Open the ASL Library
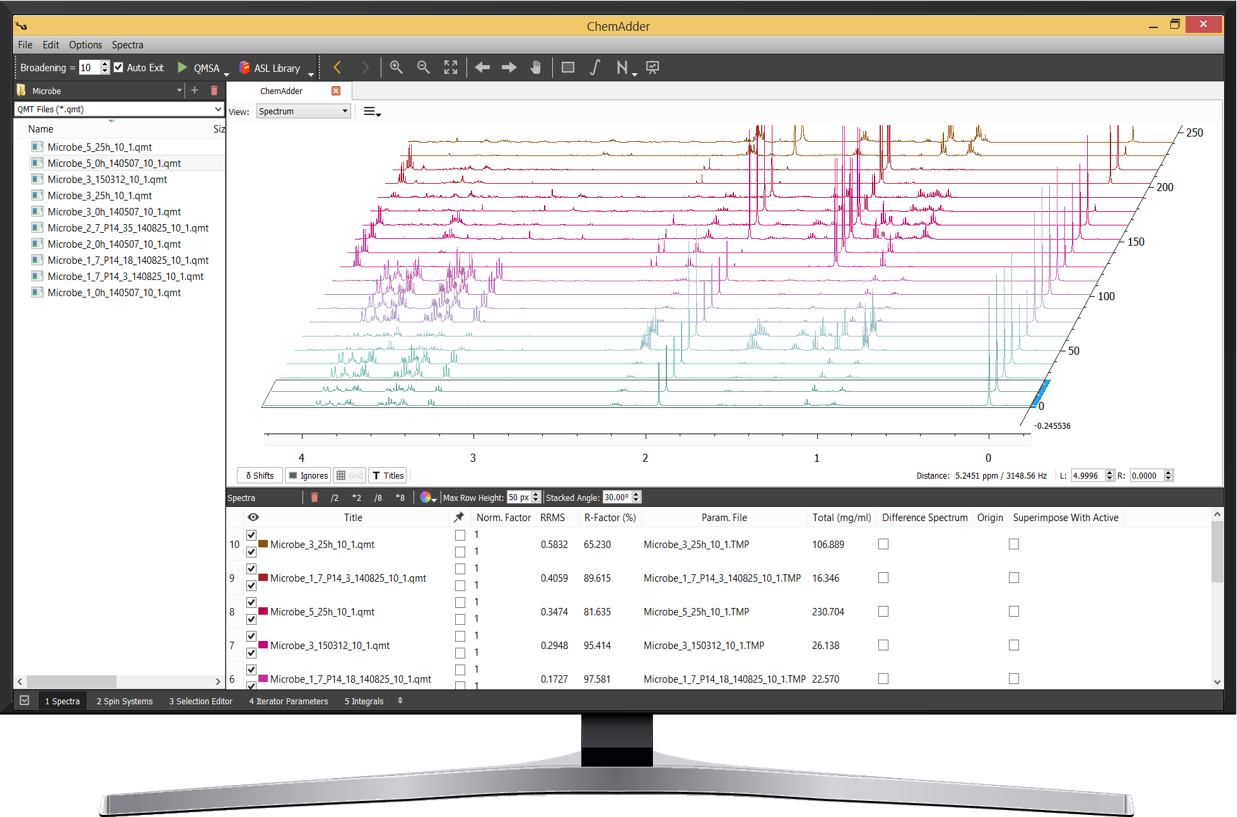The height and width of the screenshot is (817, 1237). coord(268,68)
